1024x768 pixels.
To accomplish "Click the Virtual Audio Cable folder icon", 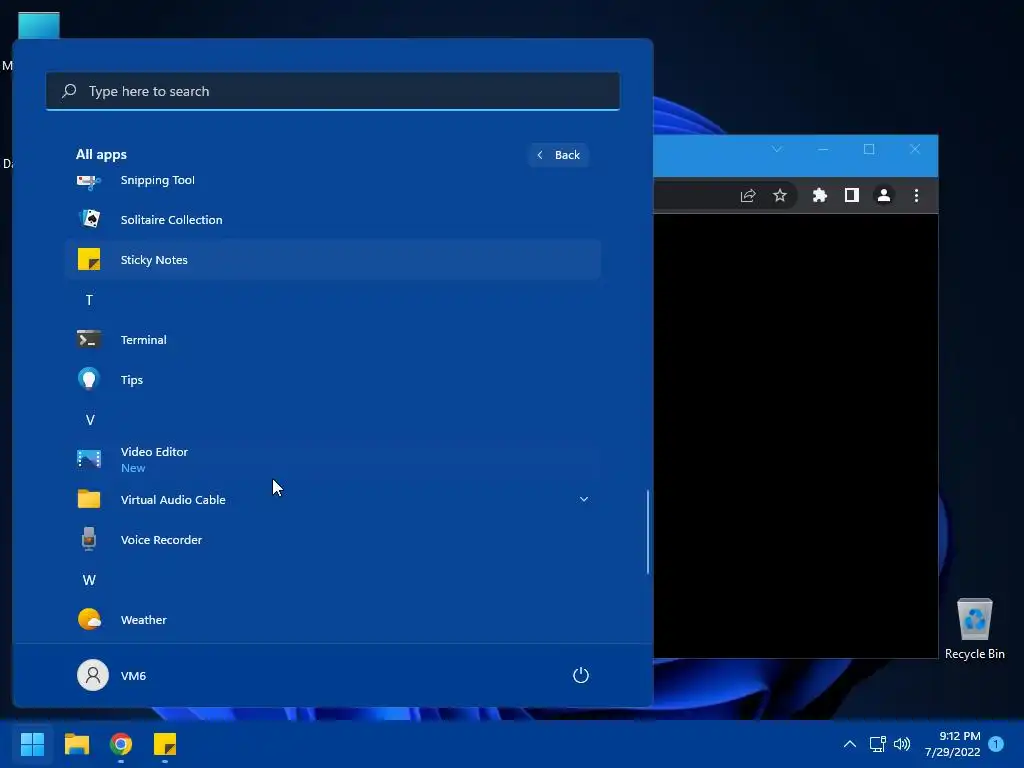I will (x=89, y=499).
